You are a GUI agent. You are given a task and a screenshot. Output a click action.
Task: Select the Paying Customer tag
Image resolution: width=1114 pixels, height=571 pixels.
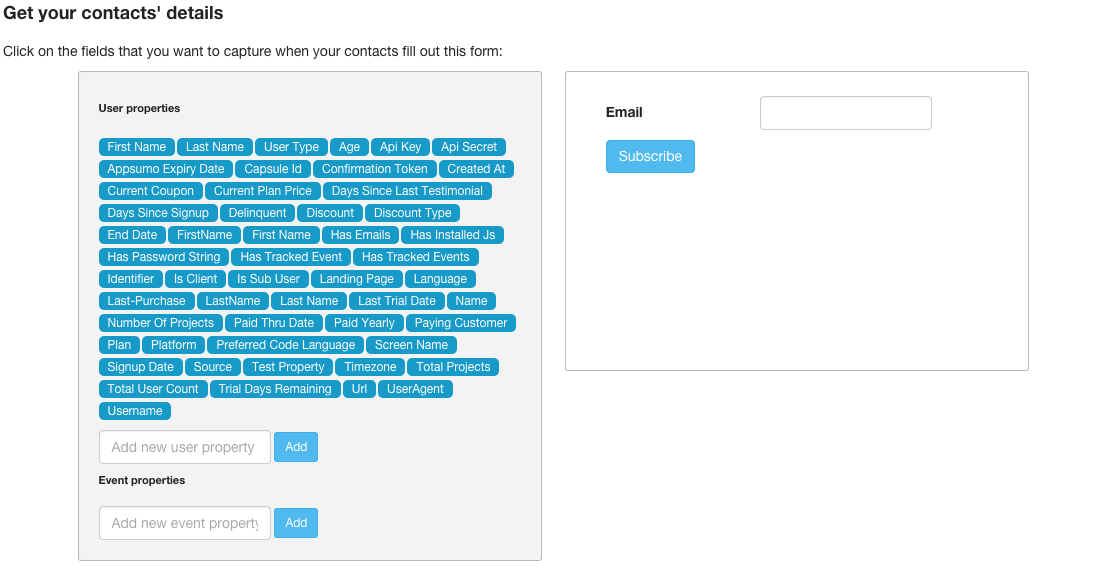461,323
